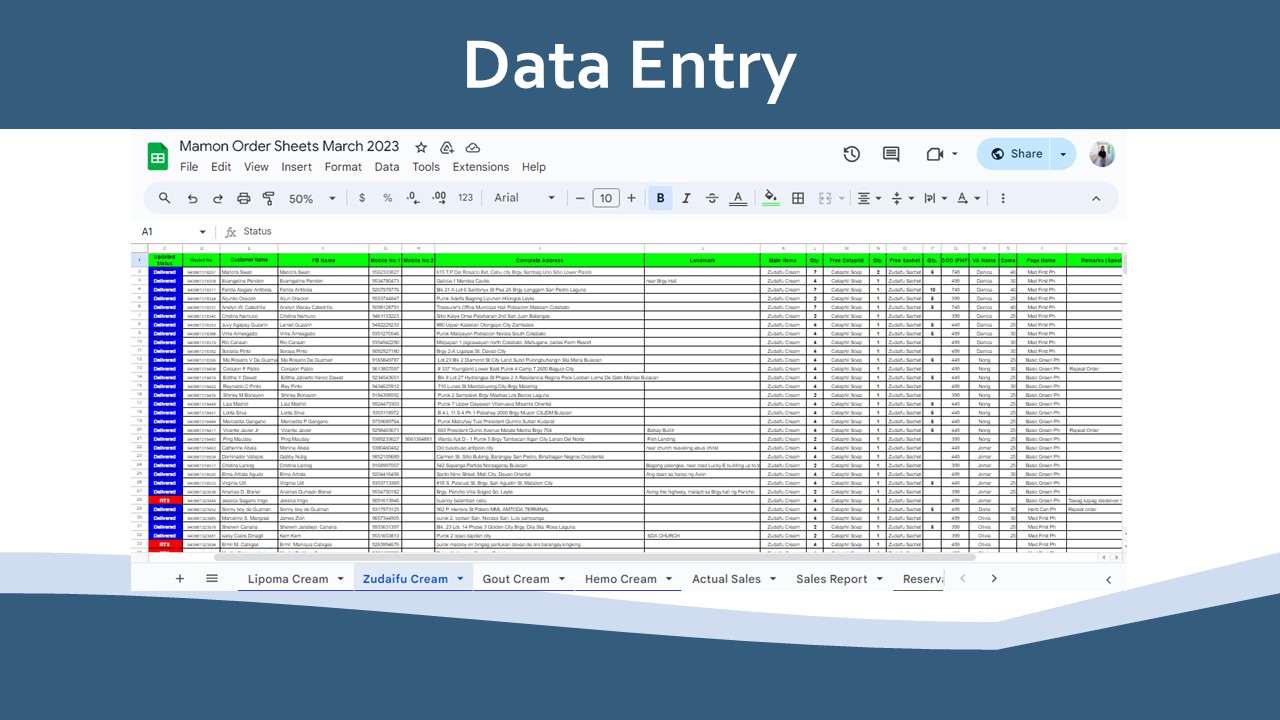Click the search menus magnifier icon
This screenshot has height=720, width=1280.
point(165,198)
